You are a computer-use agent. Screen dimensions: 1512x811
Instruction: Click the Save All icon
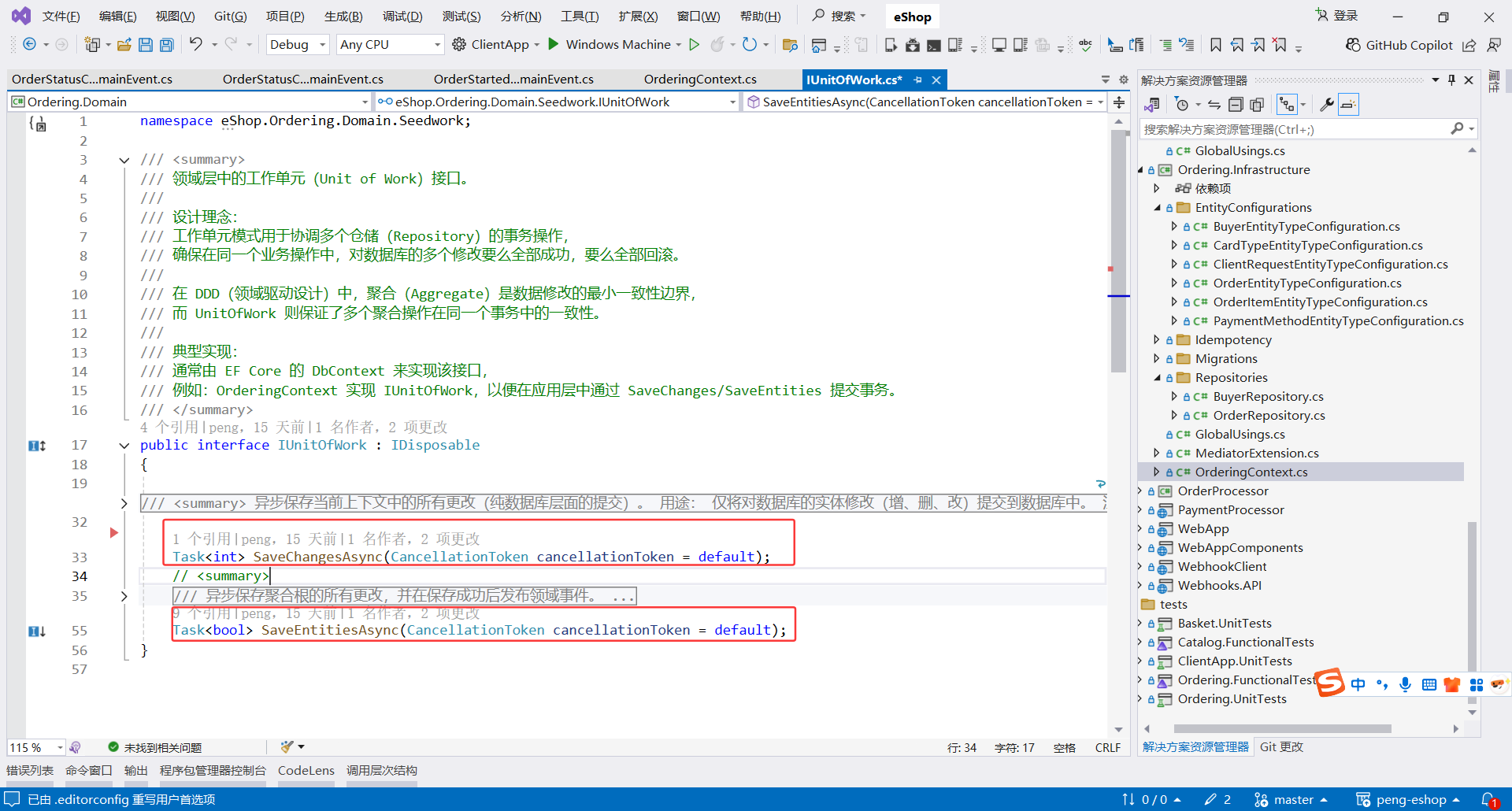click(x=167, y=45)
